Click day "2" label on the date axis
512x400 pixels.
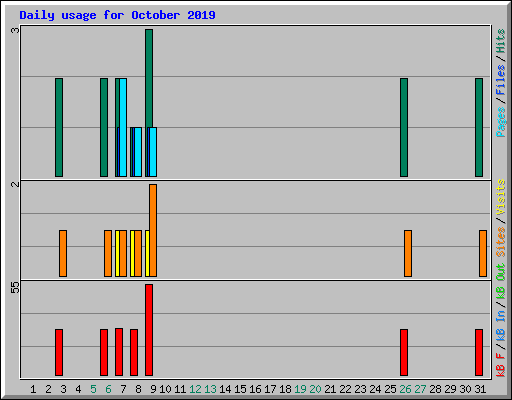click(48, 389)
